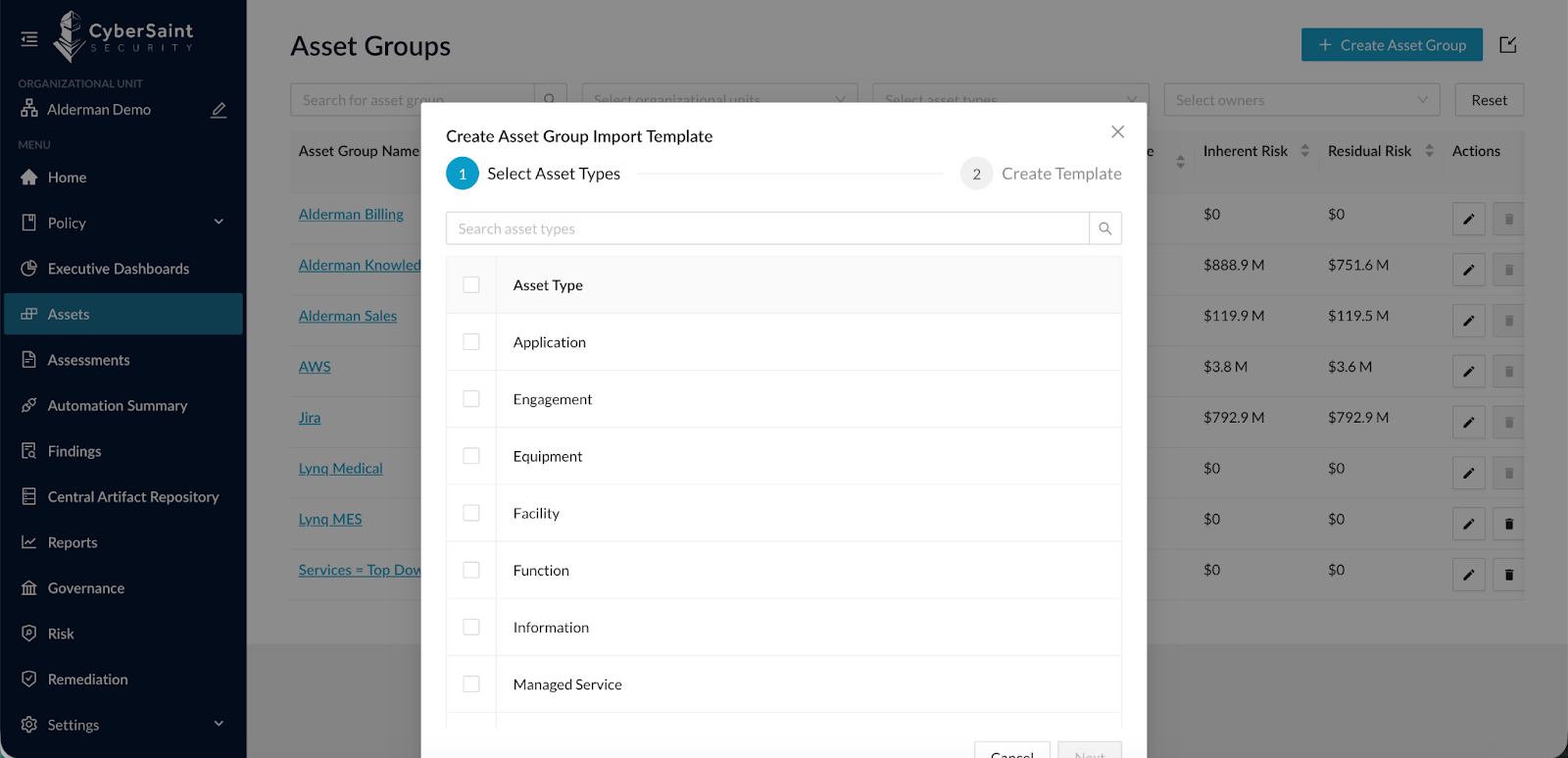Open the Select owners dropdown
The height and width of the screenshot is (758, 1568).
[1300, 100]
